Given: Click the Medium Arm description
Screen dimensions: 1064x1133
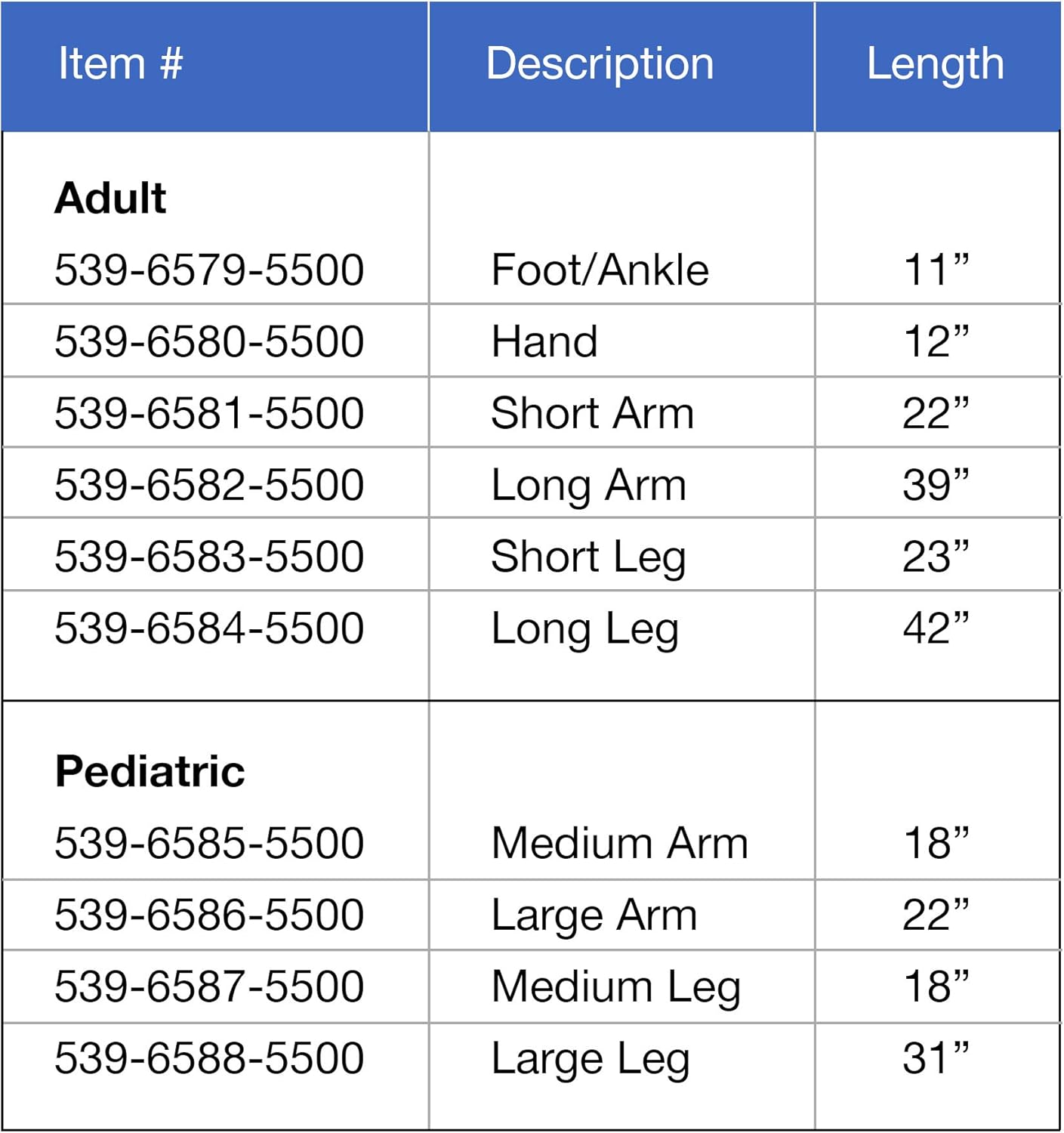Looking at the screenshot, I should (x=619, y=843).
